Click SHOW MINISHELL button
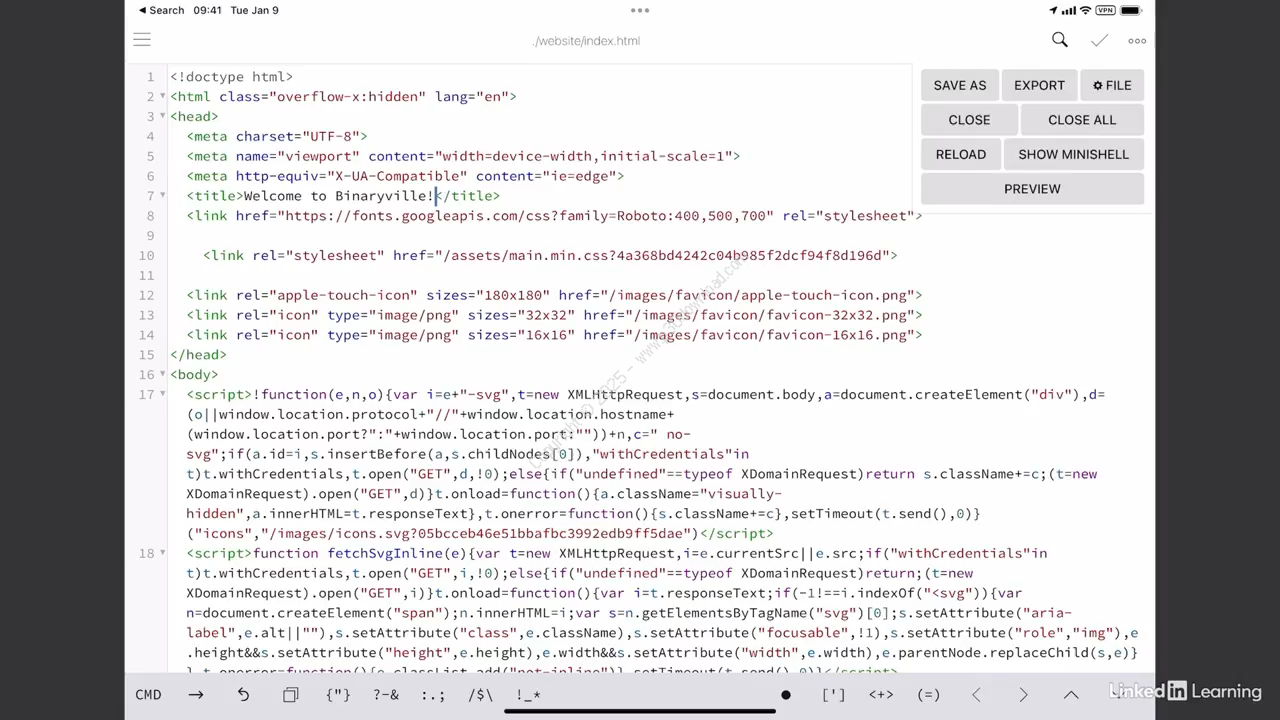 (x=1073, y=154)
